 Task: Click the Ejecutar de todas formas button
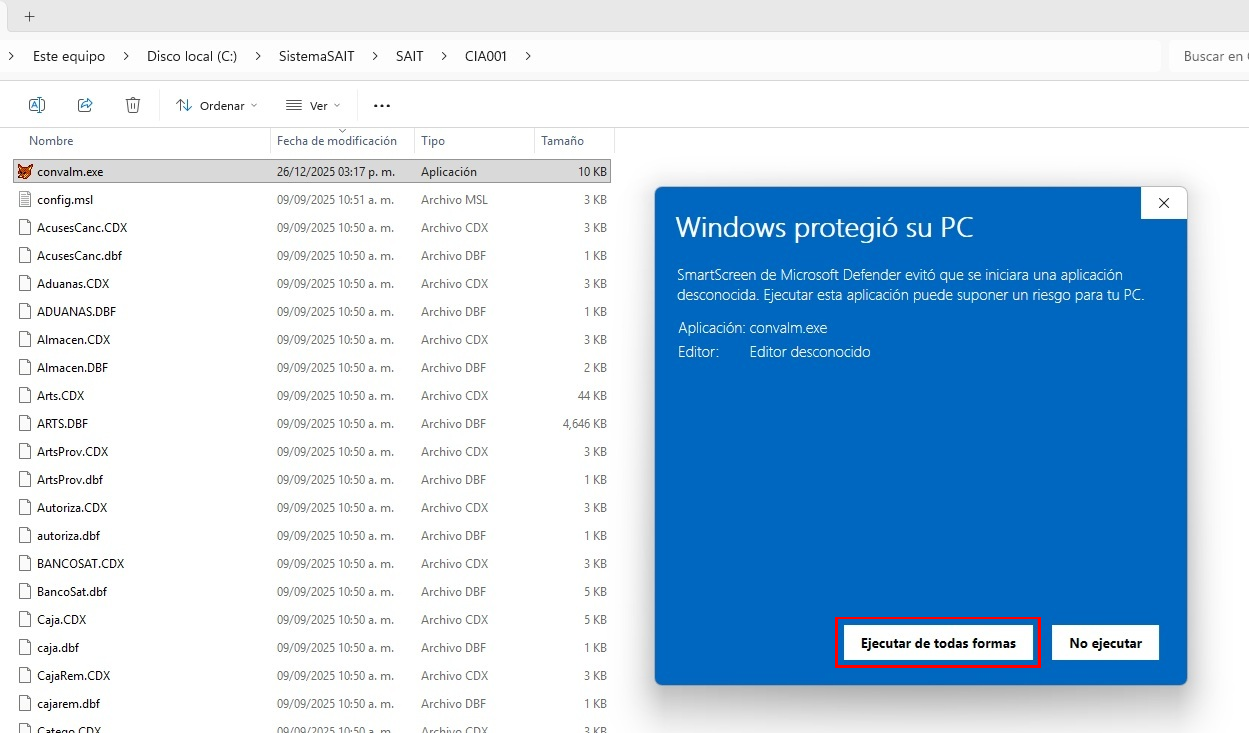point(938,643)
